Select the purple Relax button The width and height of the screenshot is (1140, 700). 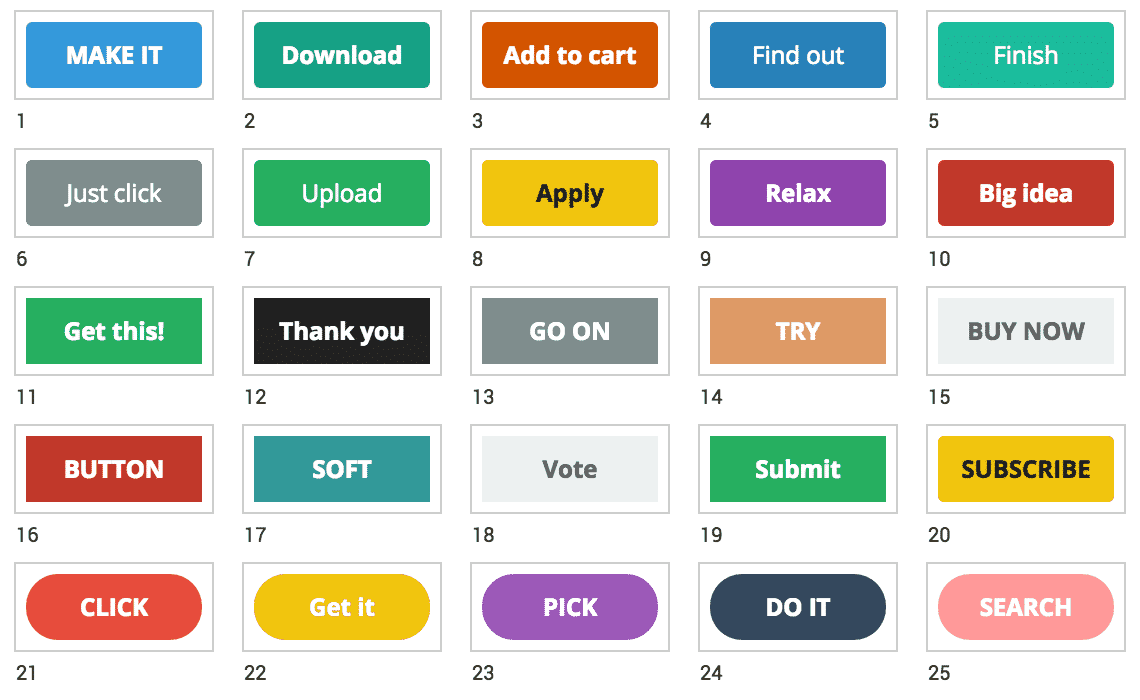pyautogui.click(x=797, y=193)
